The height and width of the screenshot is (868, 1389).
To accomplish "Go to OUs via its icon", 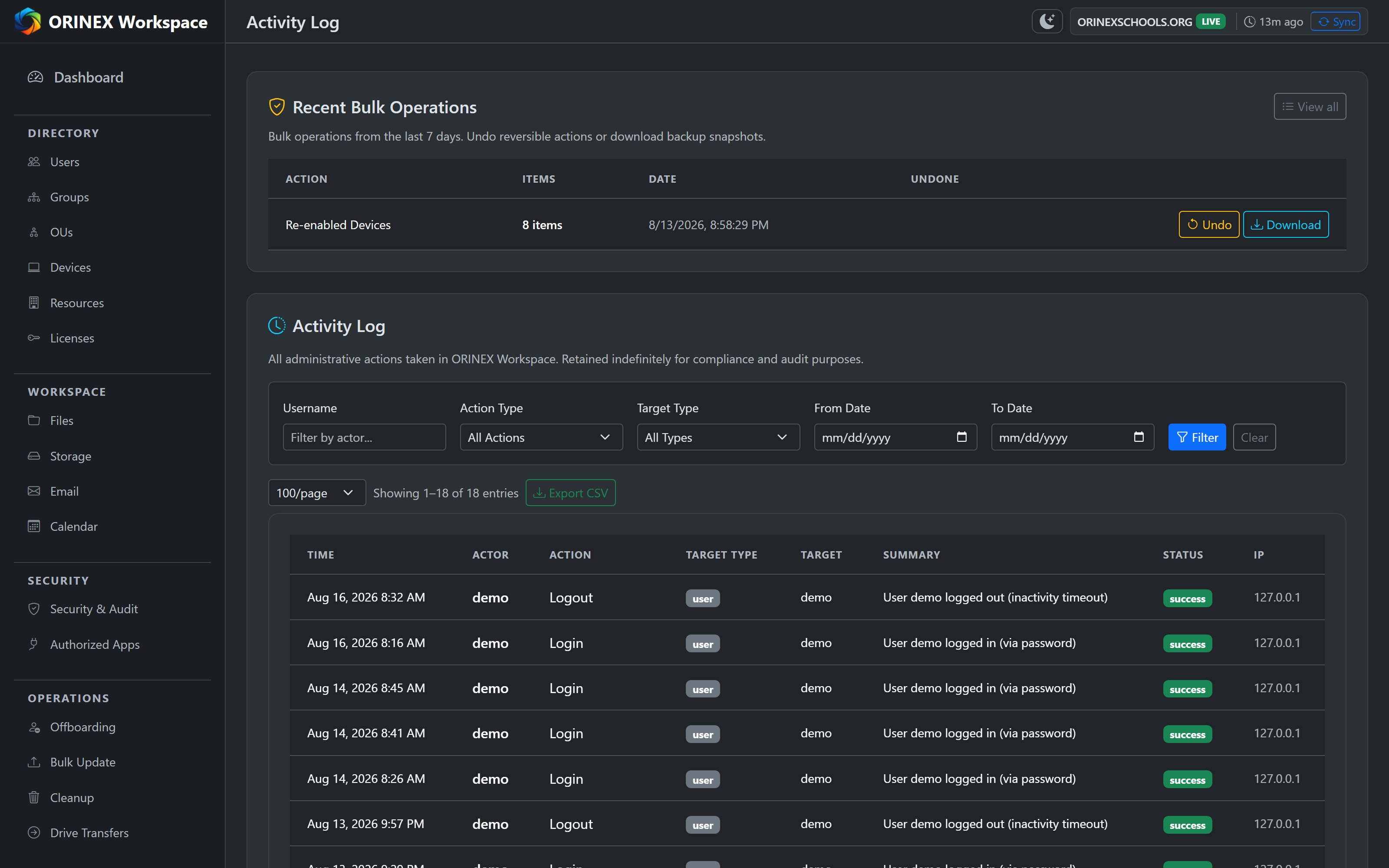I will click(x=34, y=232).
